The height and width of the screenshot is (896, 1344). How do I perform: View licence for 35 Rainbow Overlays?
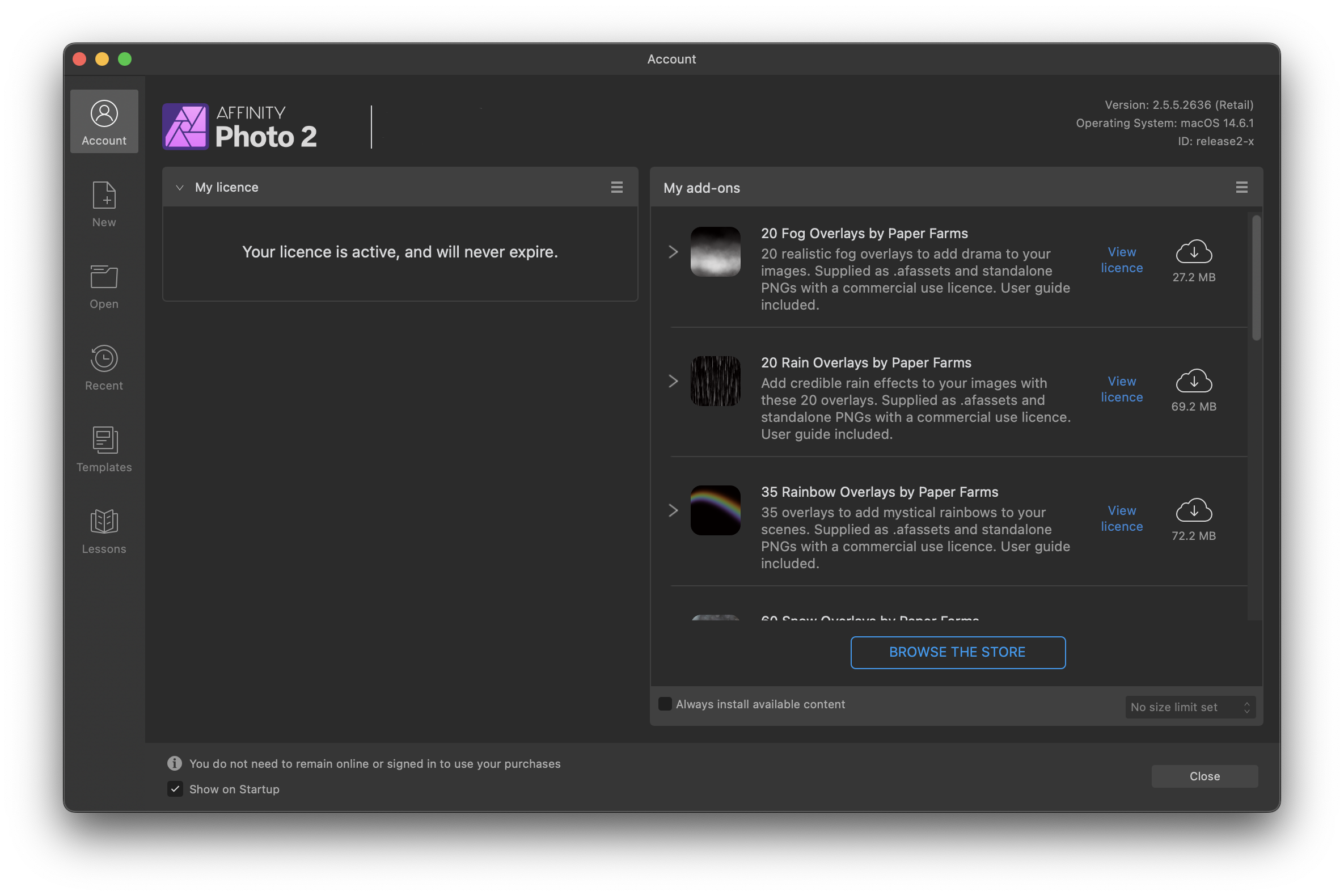tap(1122, 518)
